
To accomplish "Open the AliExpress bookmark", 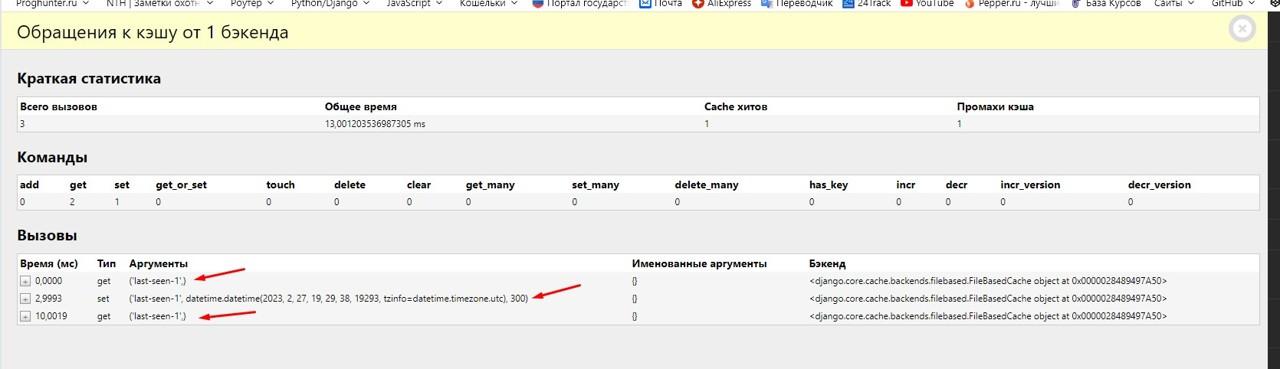I will [x=721, y=4].
